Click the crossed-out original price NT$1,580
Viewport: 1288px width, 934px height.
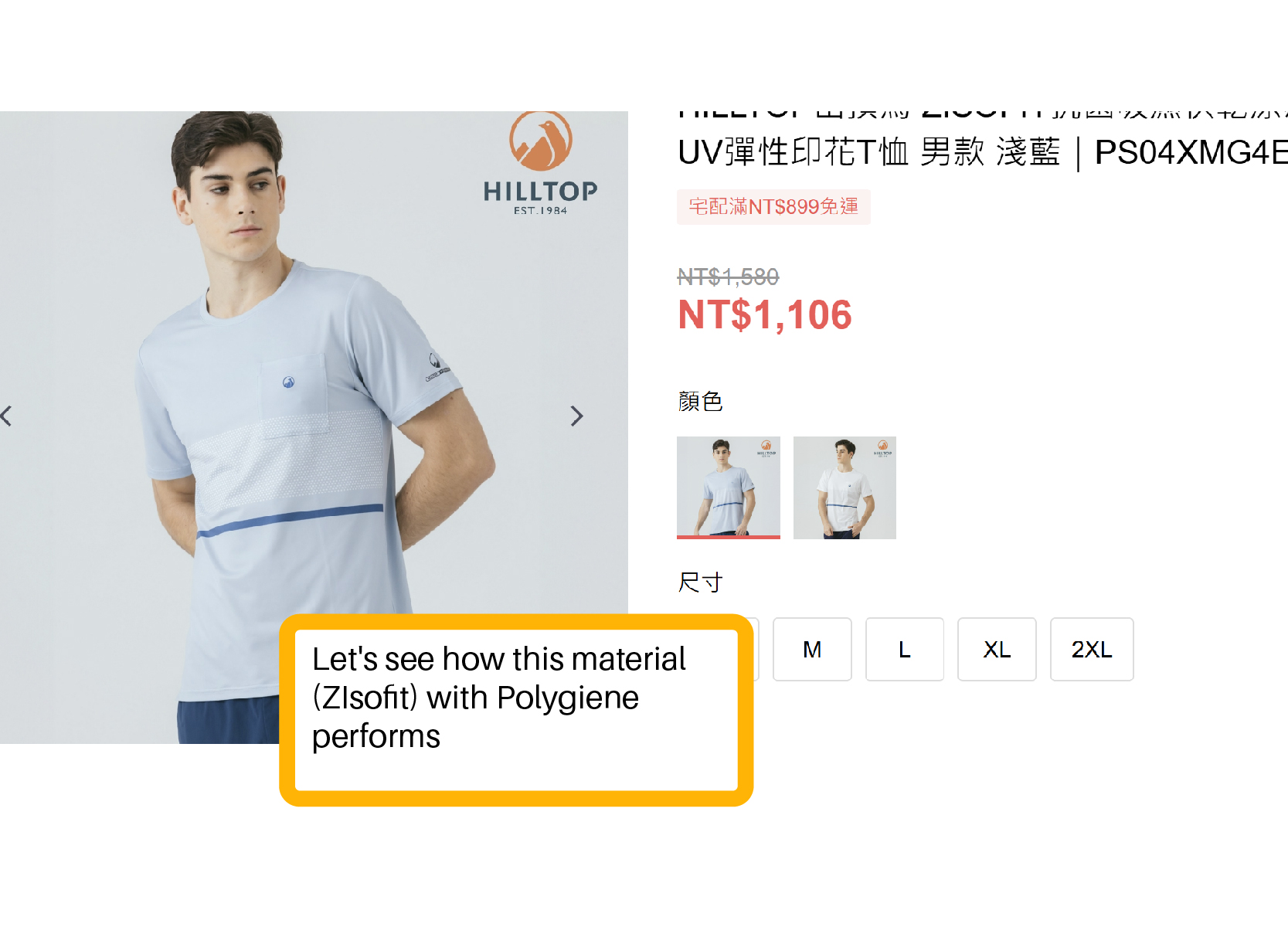(728, 277)
